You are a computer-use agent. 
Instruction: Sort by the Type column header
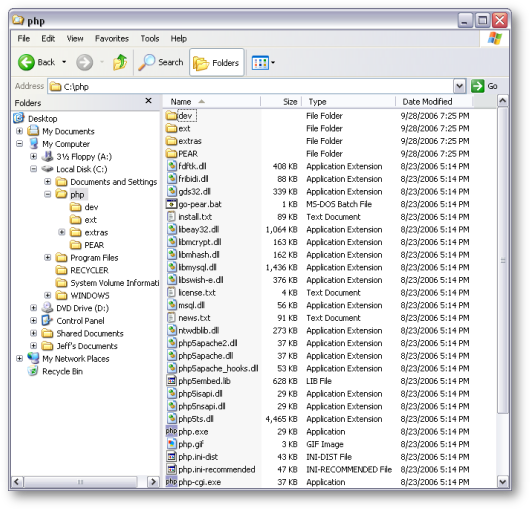coord(348,102)
